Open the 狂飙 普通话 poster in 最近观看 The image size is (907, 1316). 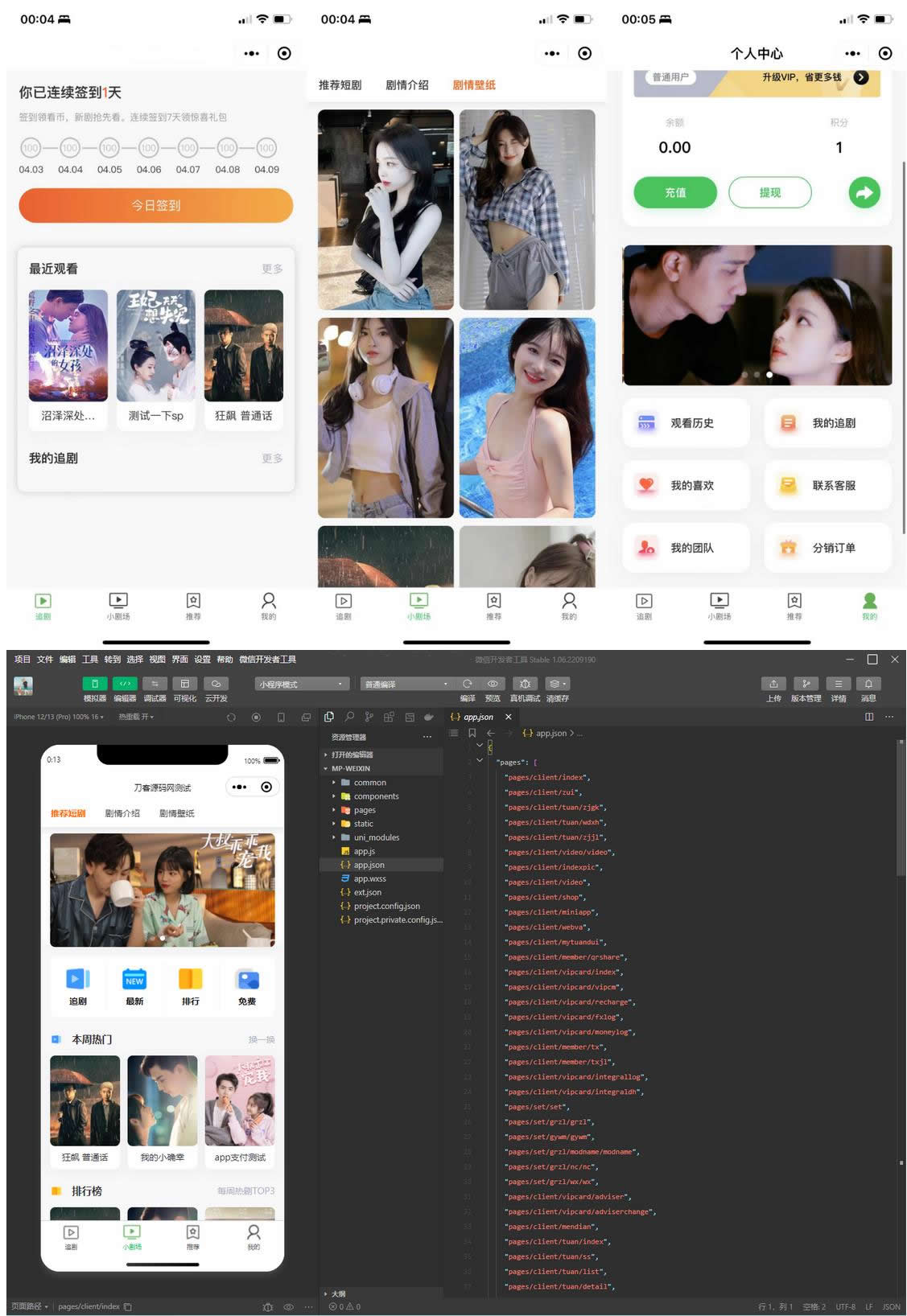(244, 346)
